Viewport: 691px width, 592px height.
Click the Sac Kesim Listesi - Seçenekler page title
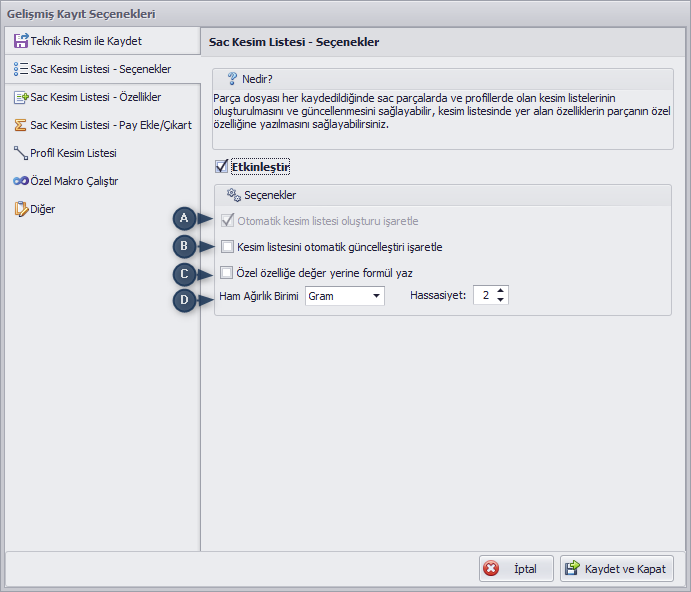(x=294, y=42)
